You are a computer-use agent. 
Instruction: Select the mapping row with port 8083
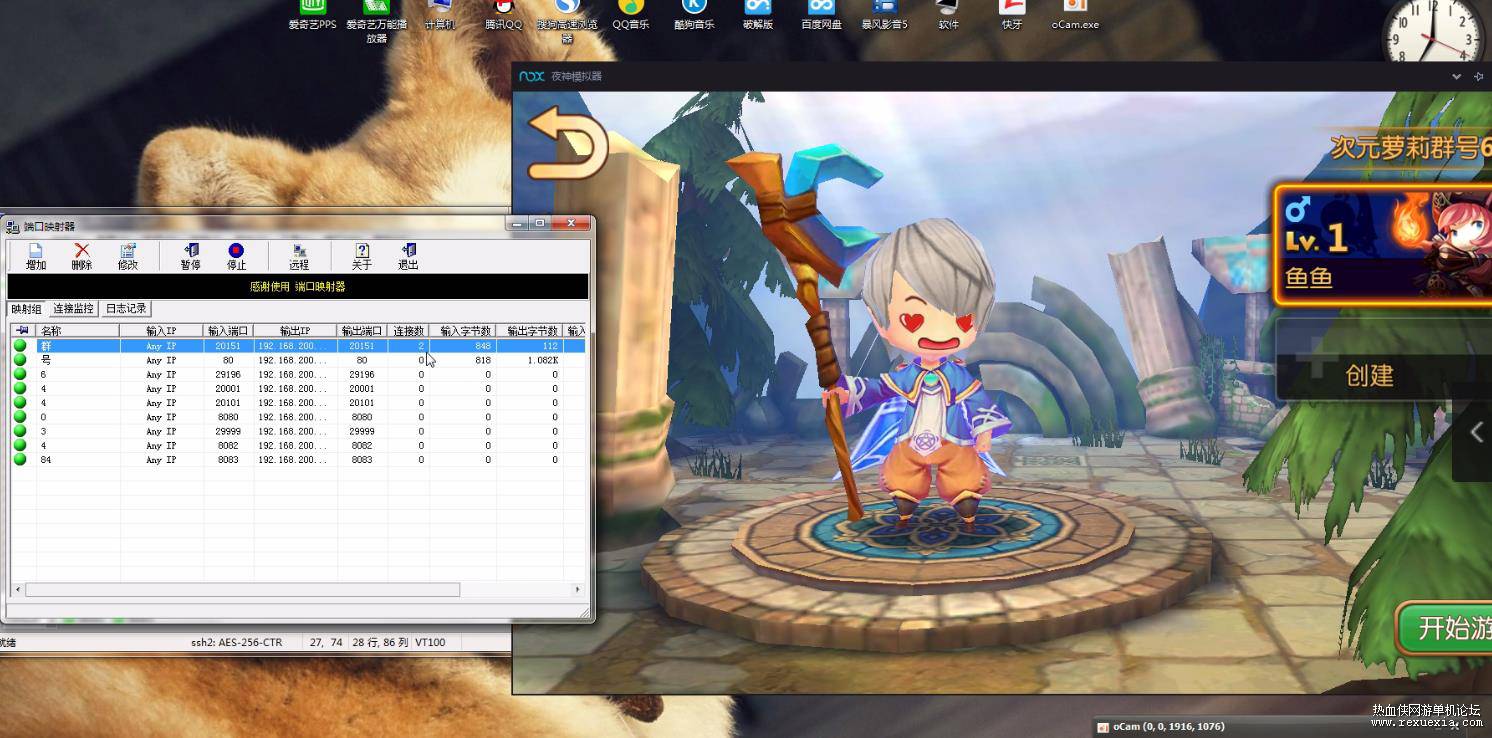298,460
